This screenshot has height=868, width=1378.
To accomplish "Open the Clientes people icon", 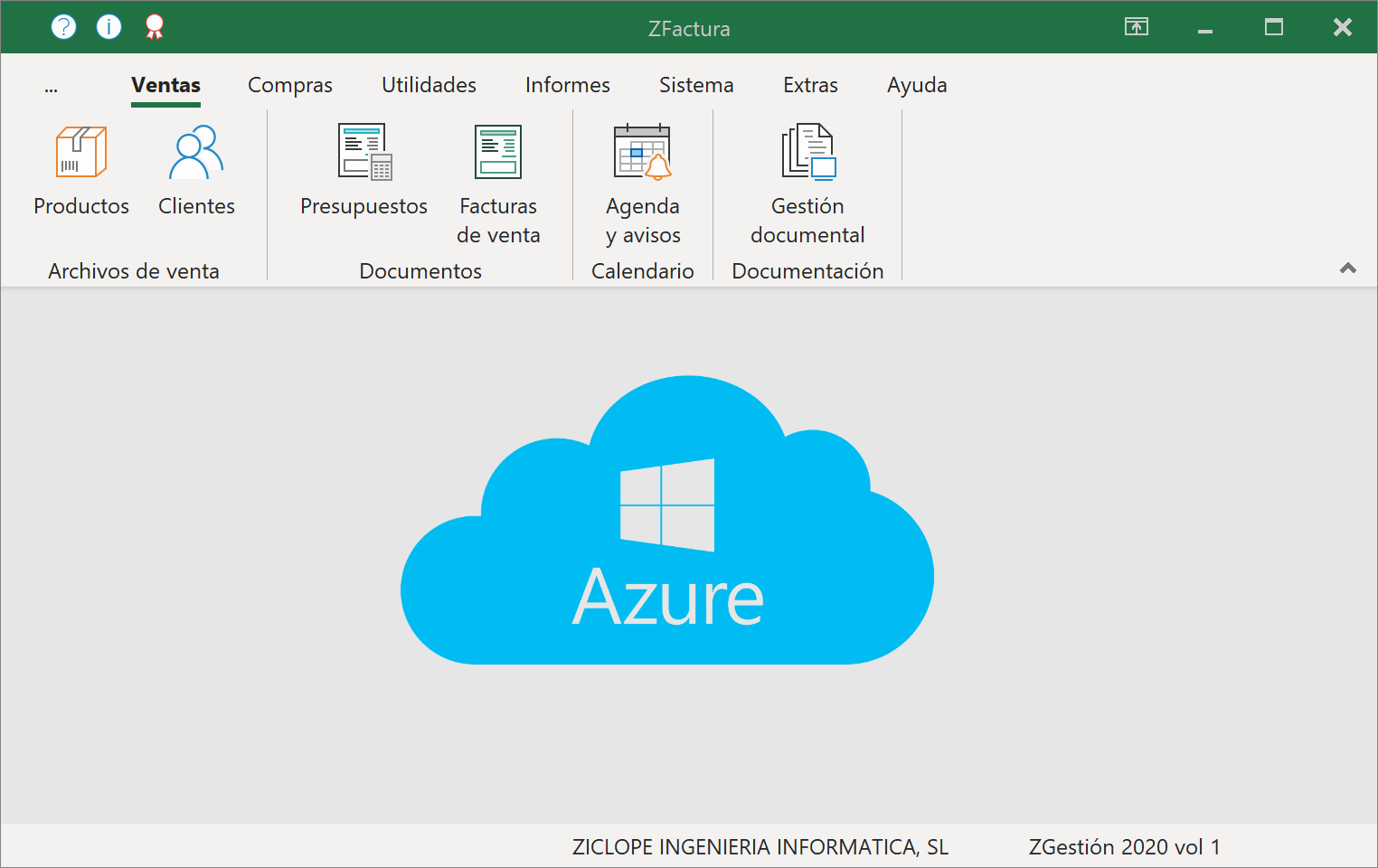I will click(x=196, y=152).
